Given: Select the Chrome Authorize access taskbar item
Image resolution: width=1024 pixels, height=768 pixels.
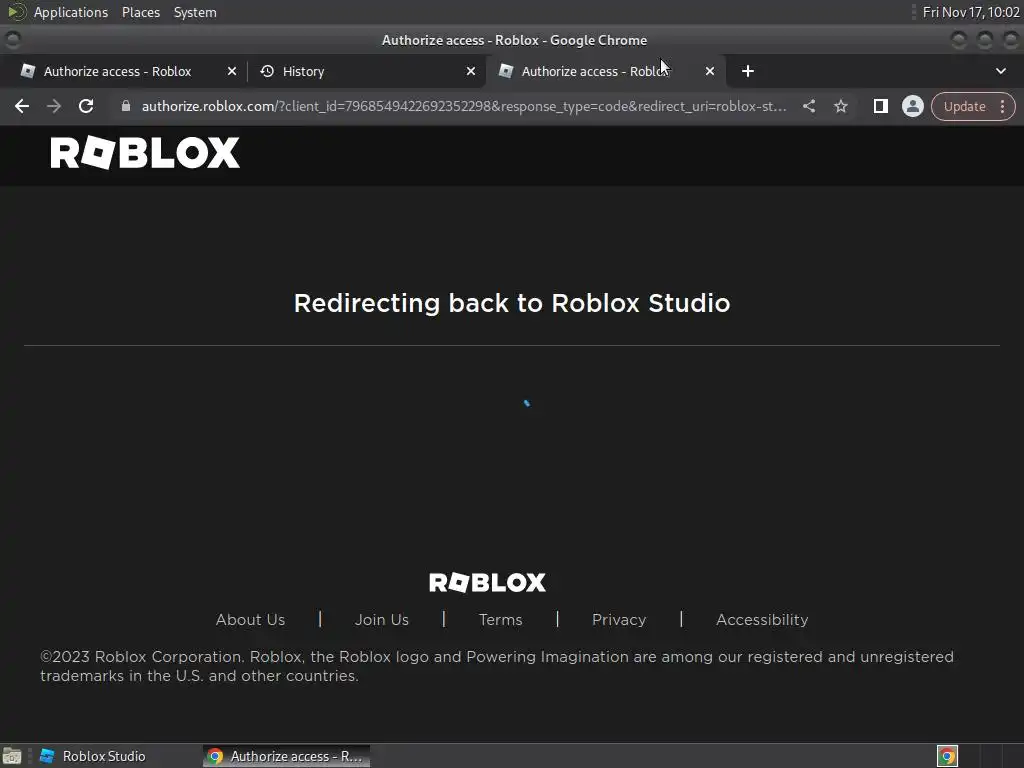Looking at the screenshot, I should coord(285,756).
